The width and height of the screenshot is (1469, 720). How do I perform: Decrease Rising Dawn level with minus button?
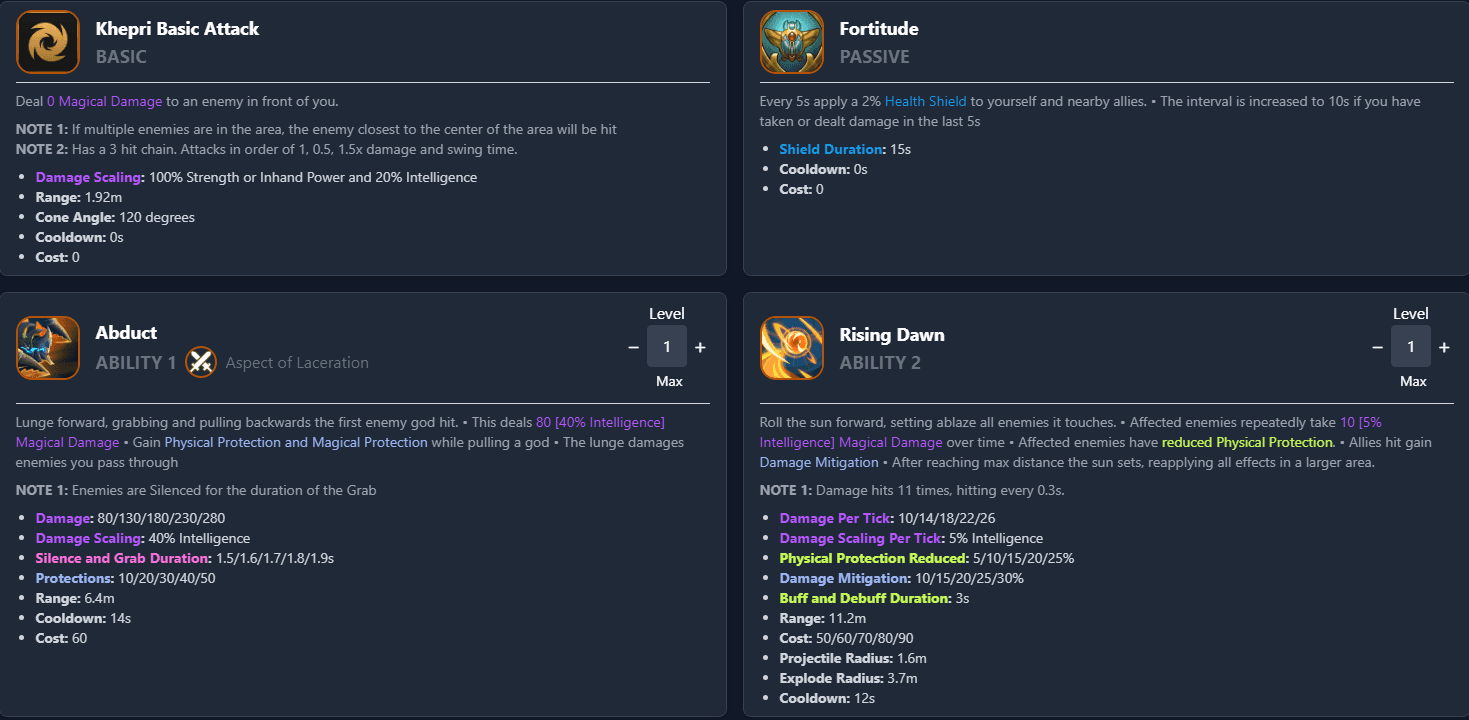tap(1377, 347)
